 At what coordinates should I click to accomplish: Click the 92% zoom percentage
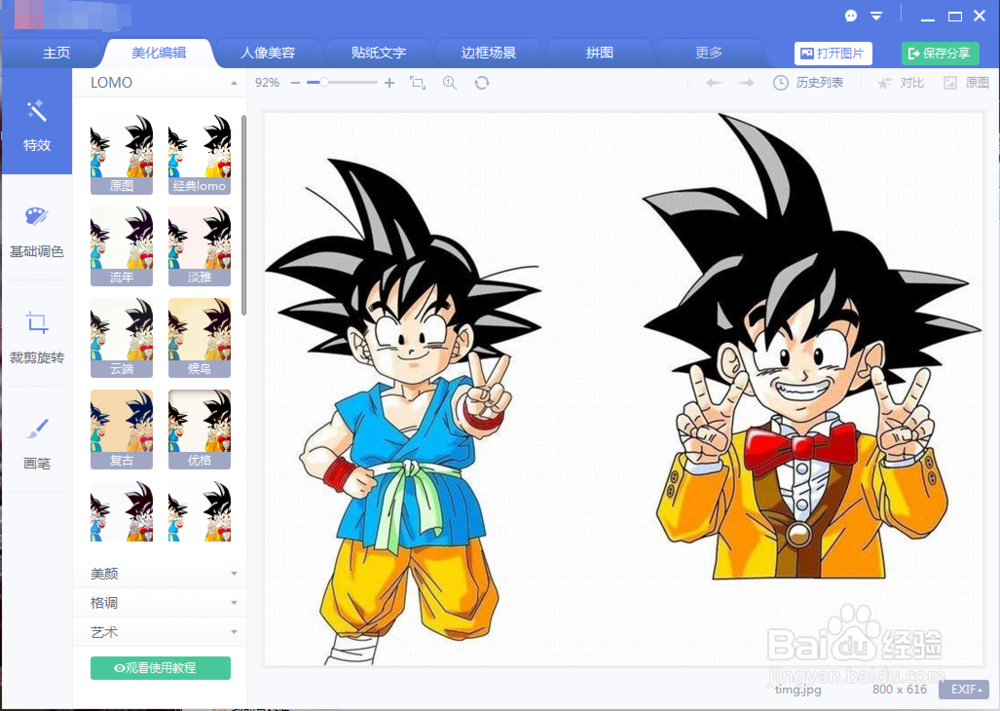(x=267, y=83)
